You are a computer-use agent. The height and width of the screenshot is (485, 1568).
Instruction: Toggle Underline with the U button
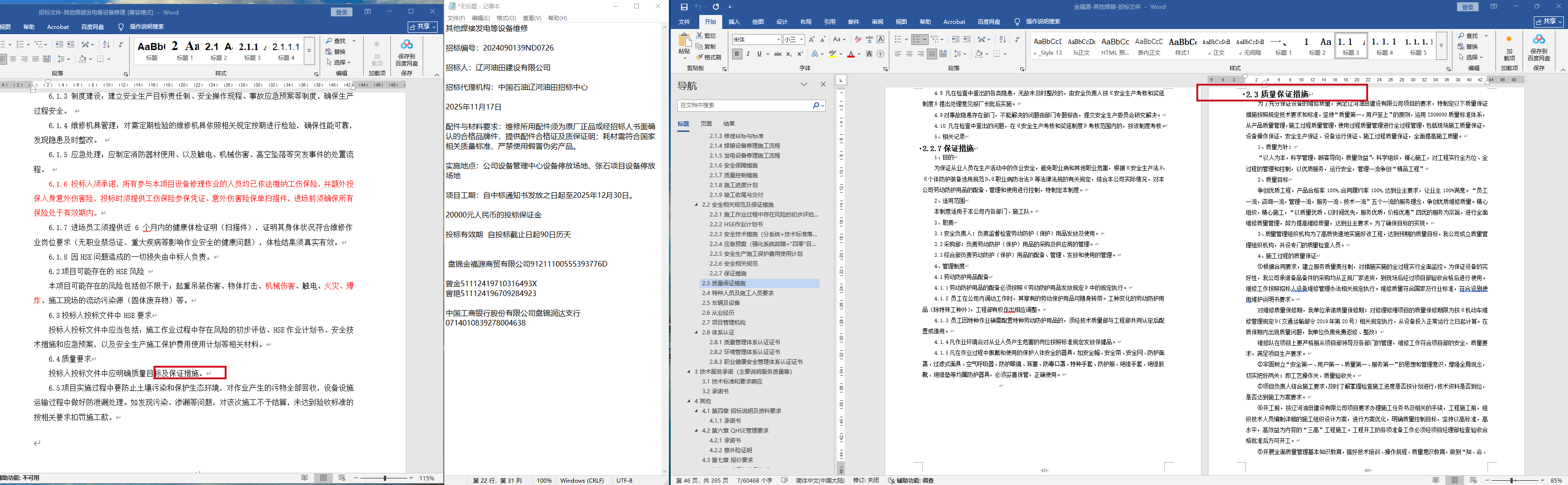[x=759, y=54]
